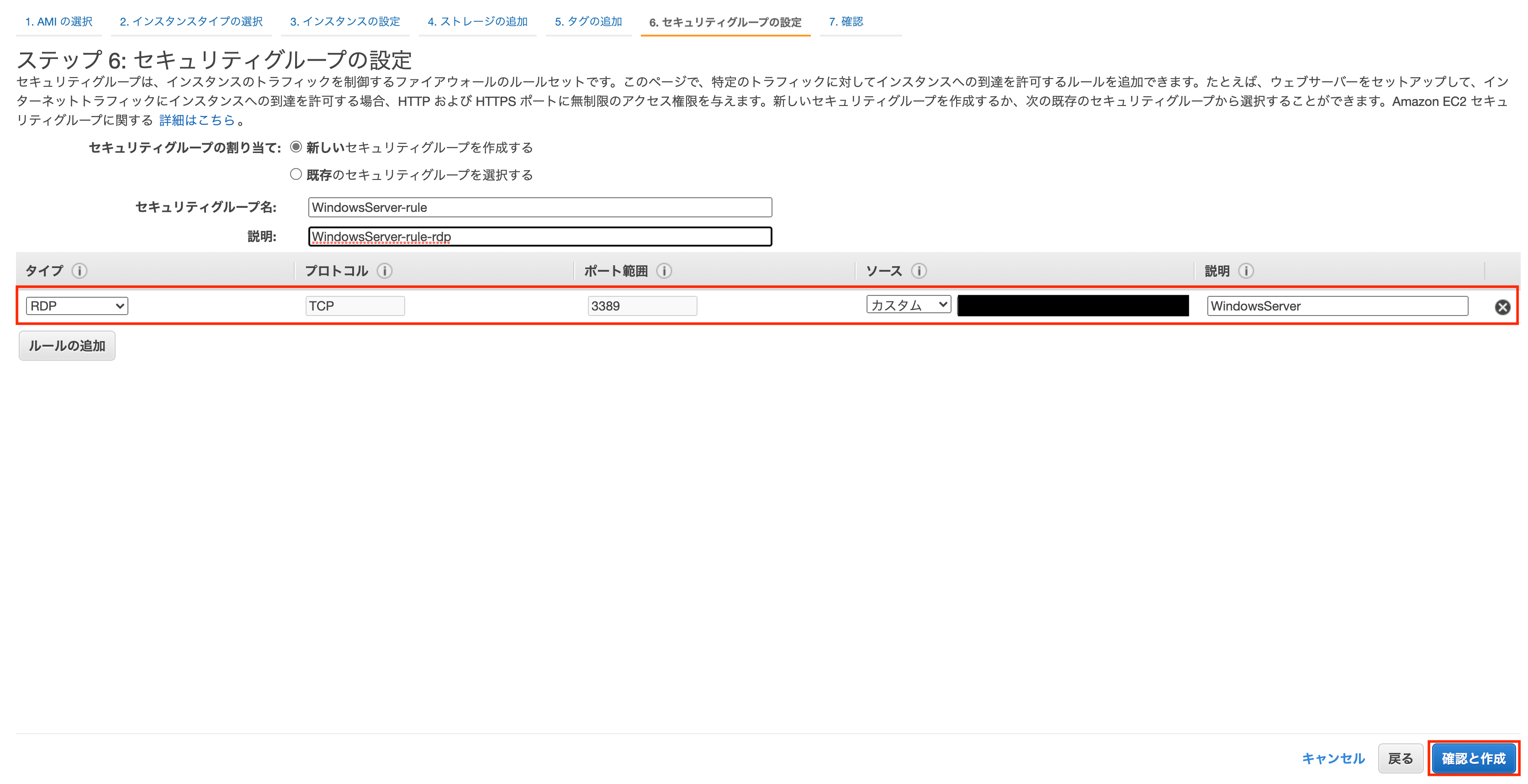Click the WindowsServer-rule security group name field

tap(539, 208)
